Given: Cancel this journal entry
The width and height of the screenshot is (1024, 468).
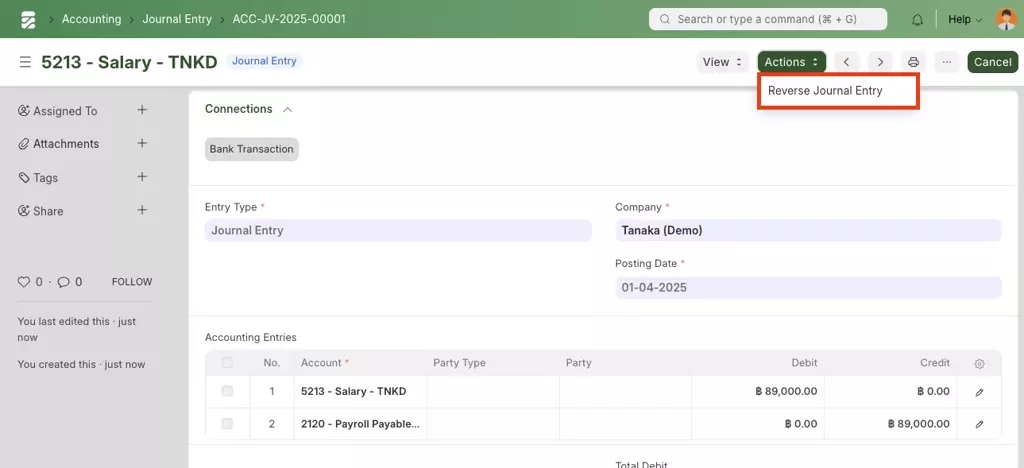Looking at the screenshot, I should pos(993,62).
